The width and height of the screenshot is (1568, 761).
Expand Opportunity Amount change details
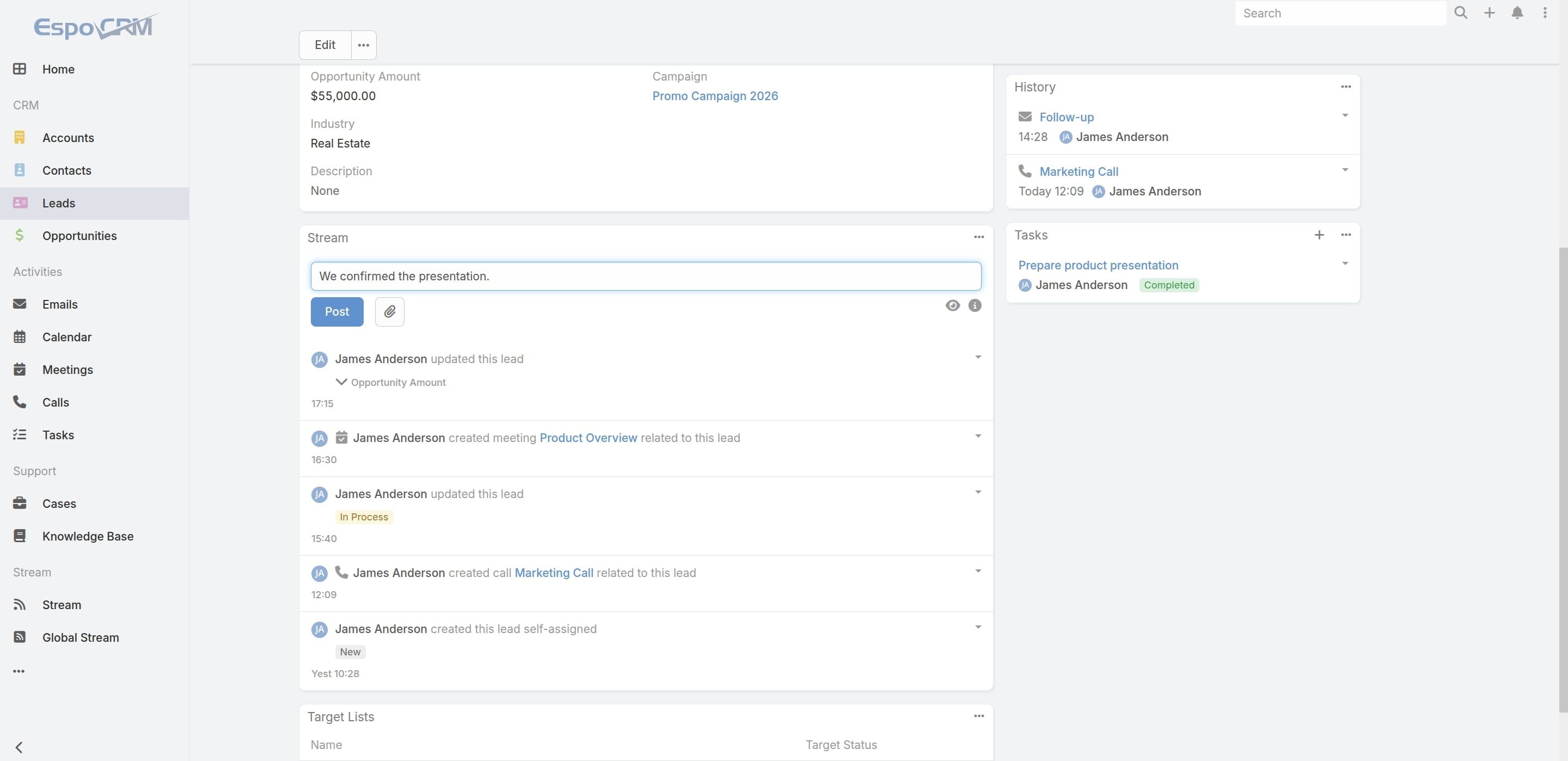click(x=341, y=382)
